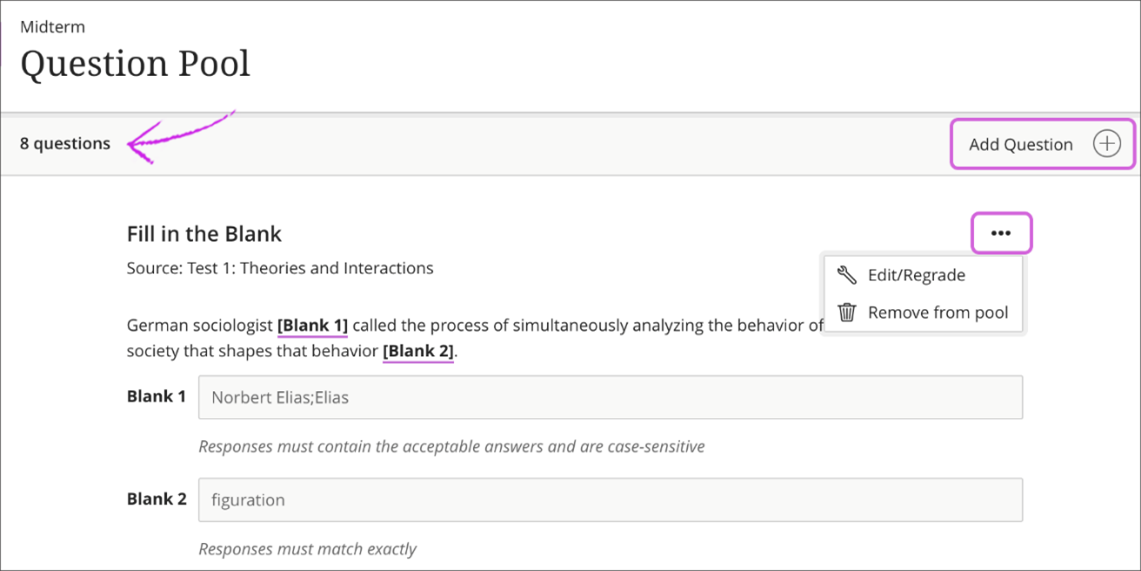Click the Fill in the Blank heading
The height and width of the screenshot is (571, 1141).
click(x=204, y=234)
